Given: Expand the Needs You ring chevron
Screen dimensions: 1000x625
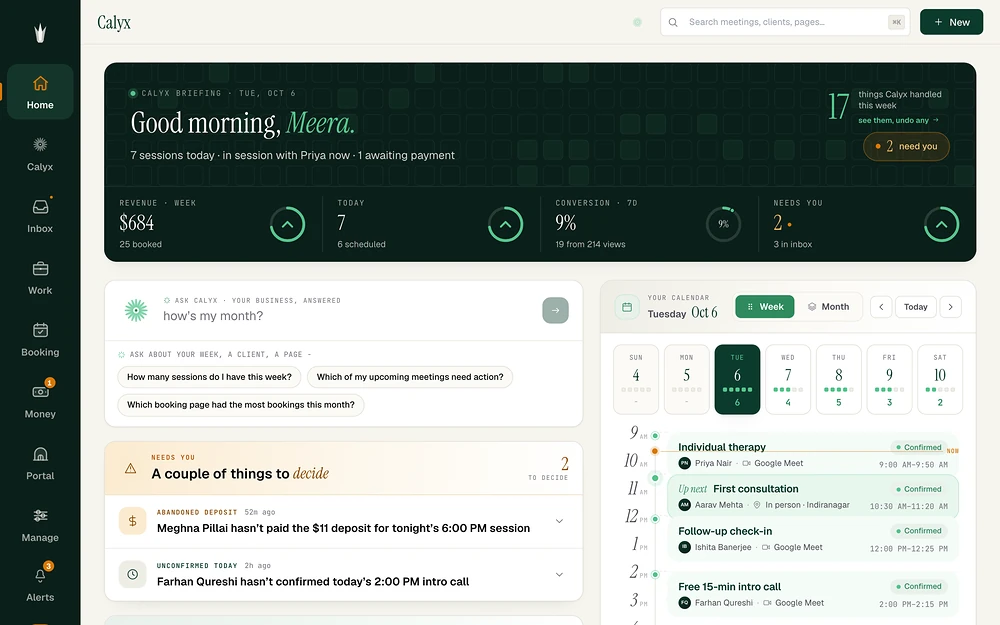Looking at the screenshot, I should (x=942, y=224).
